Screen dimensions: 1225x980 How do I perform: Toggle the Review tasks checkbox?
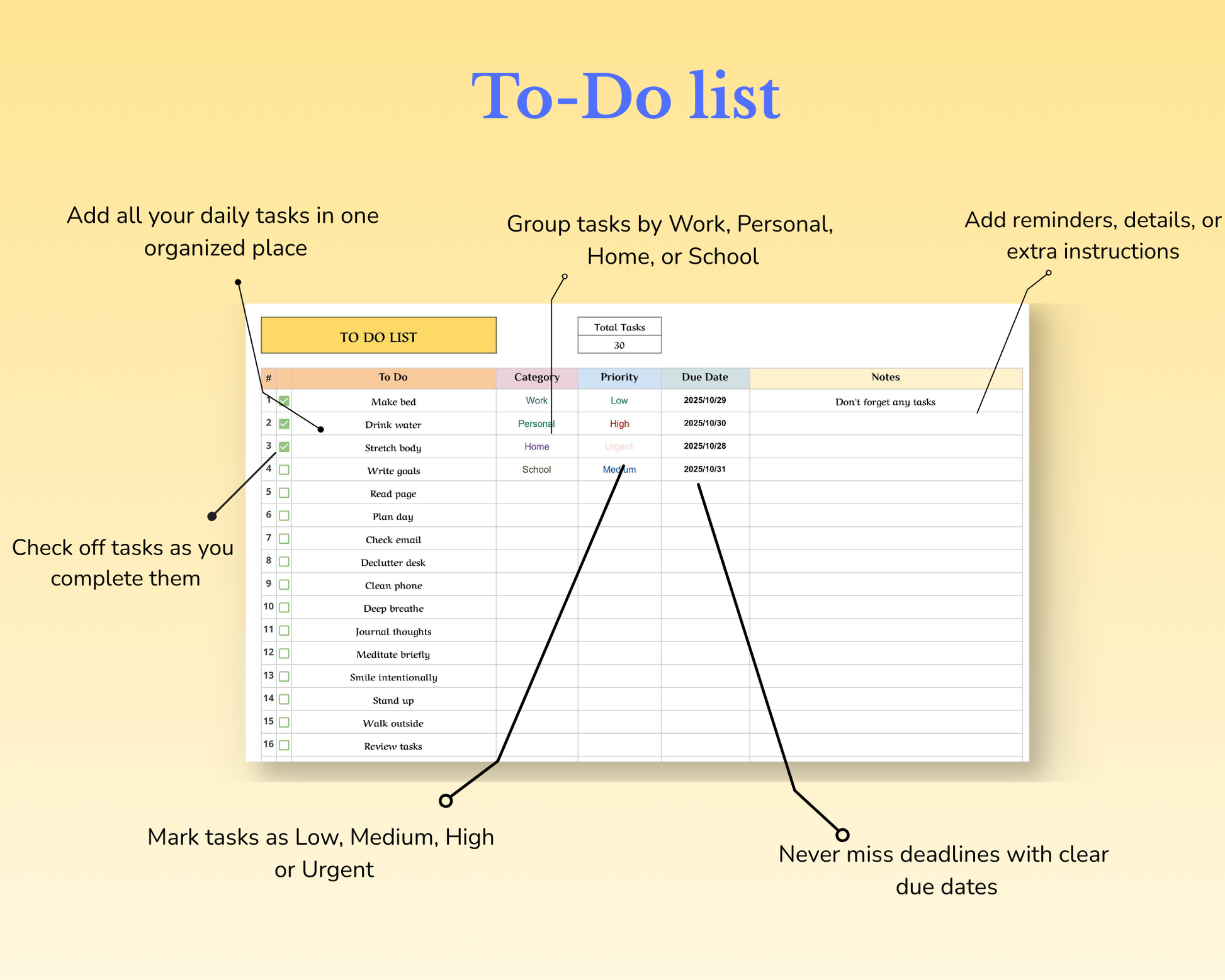coord(284,745)
